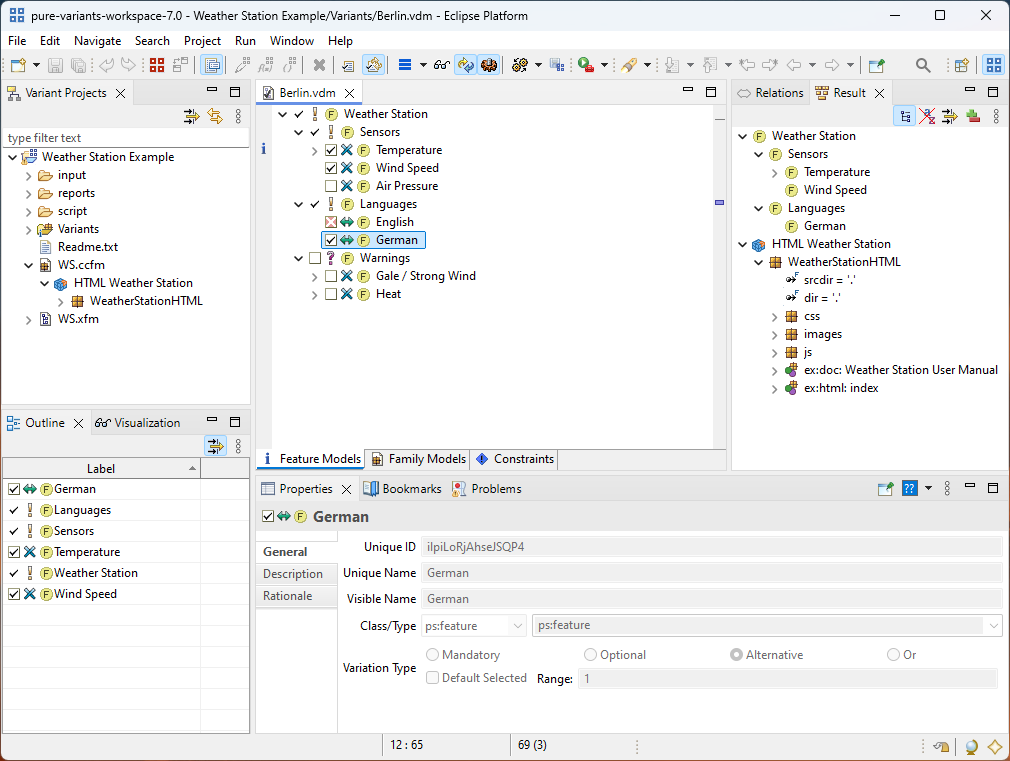Check the Heat feature checkbox

(331, 294)
